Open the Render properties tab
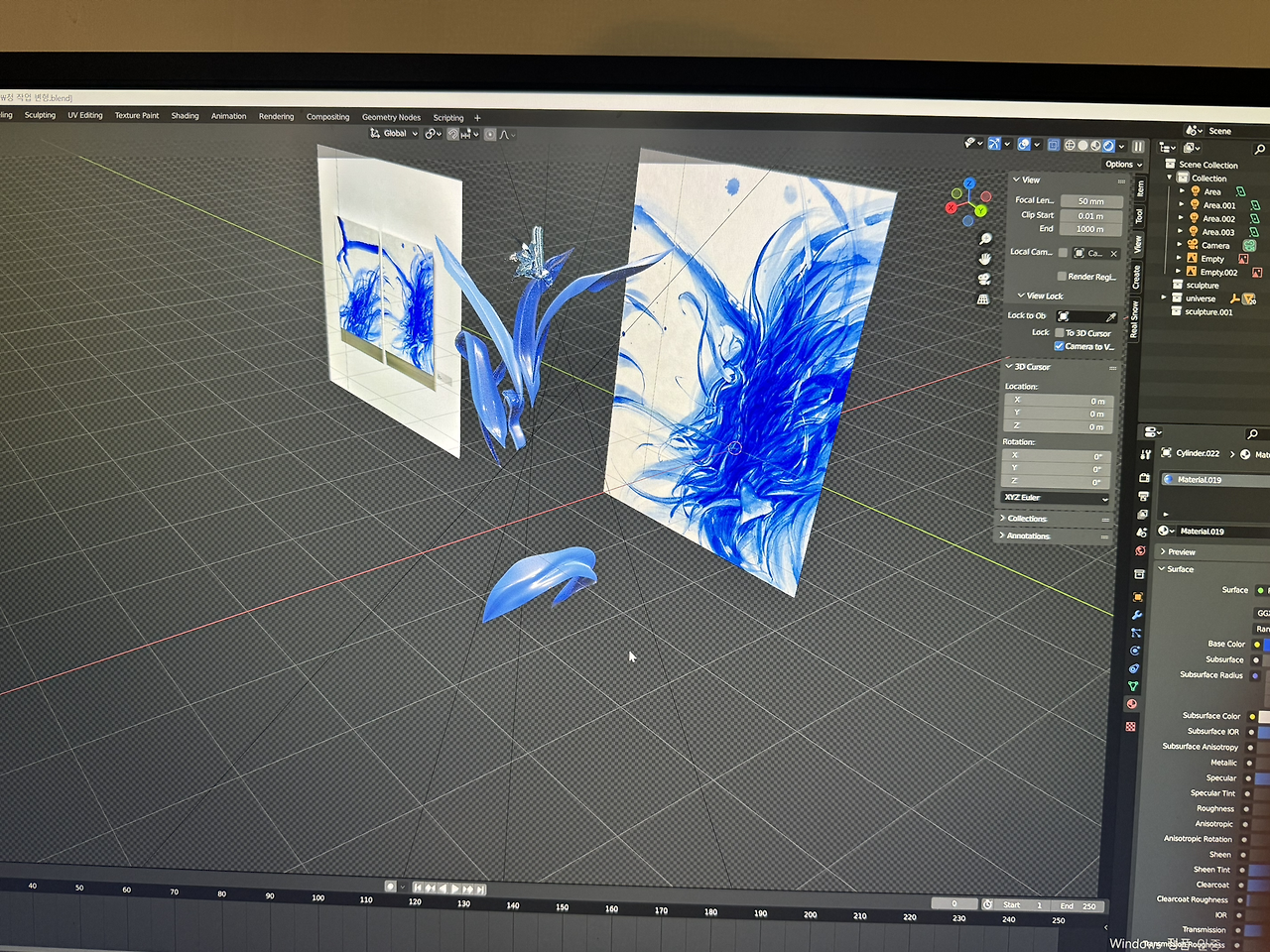 tap(1144, 477)
